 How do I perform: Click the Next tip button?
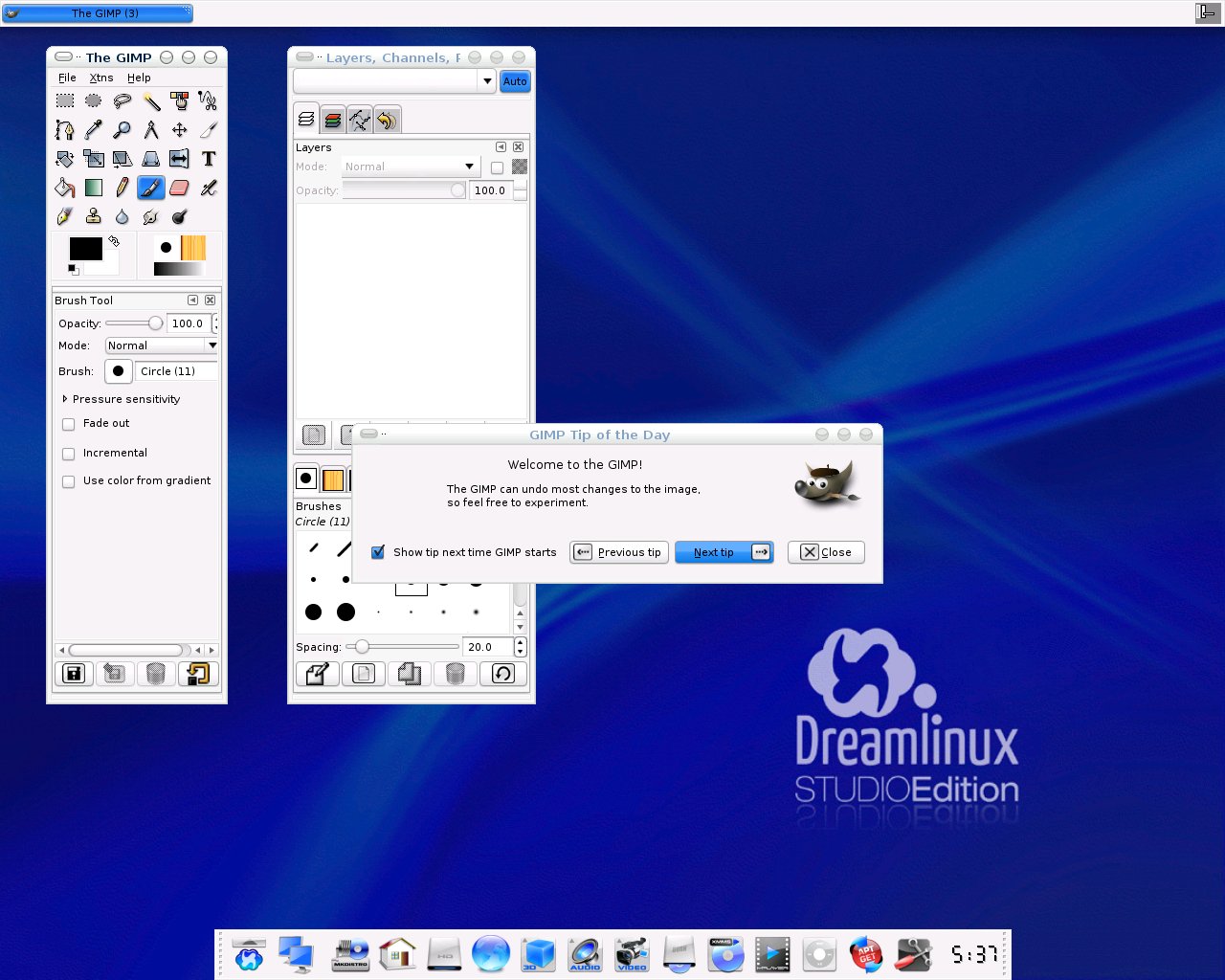pyautogui.click(x=724, y=552)
